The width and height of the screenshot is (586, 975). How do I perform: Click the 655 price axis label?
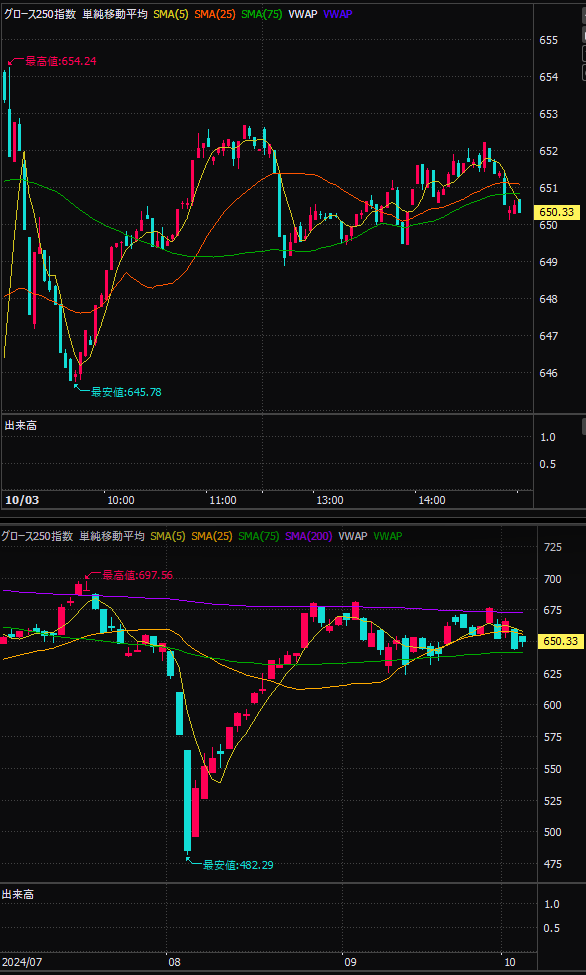pos(548,40)
